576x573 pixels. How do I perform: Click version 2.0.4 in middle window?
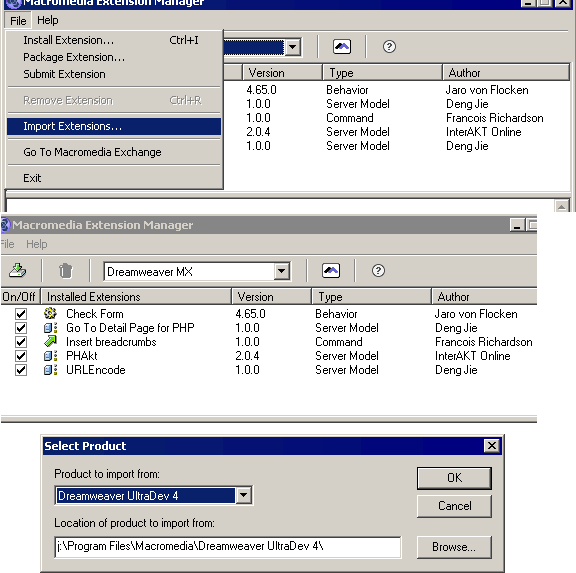[247, 356]
